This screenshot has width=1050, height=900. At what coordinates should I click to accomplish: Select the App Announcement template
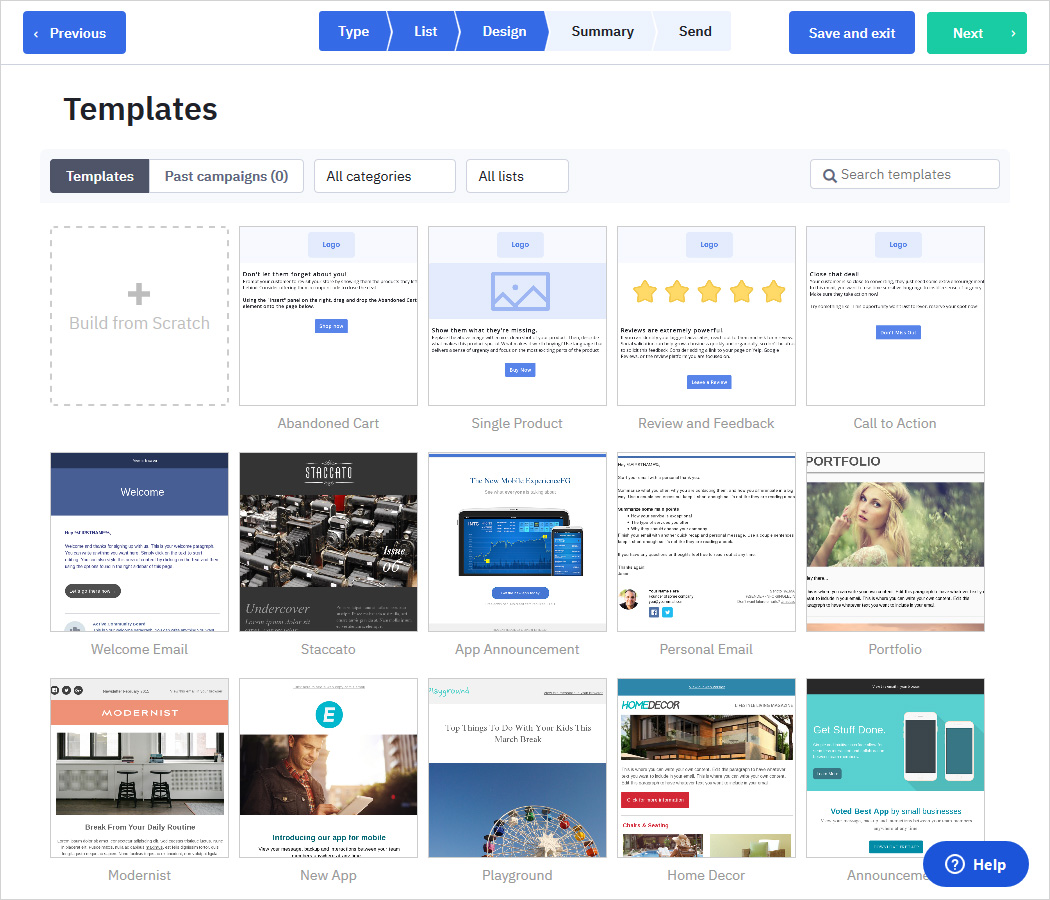pyautogui.click(x=517, y=542)
